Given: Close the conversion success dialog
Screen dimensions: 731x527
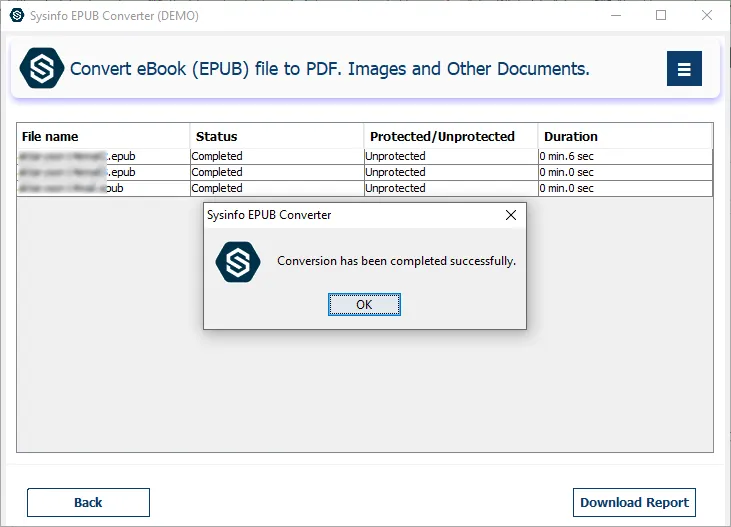Looking at the screenshot, I should (x=511, y=215).
